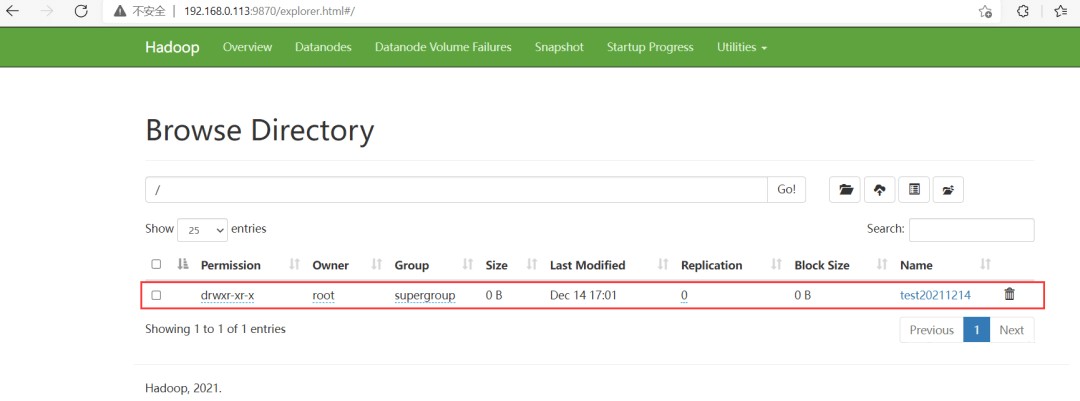The height and width of the screenshot is (401, 1080).
Task: Expand the Utilities dropdown menu
Action: point(741,47)
